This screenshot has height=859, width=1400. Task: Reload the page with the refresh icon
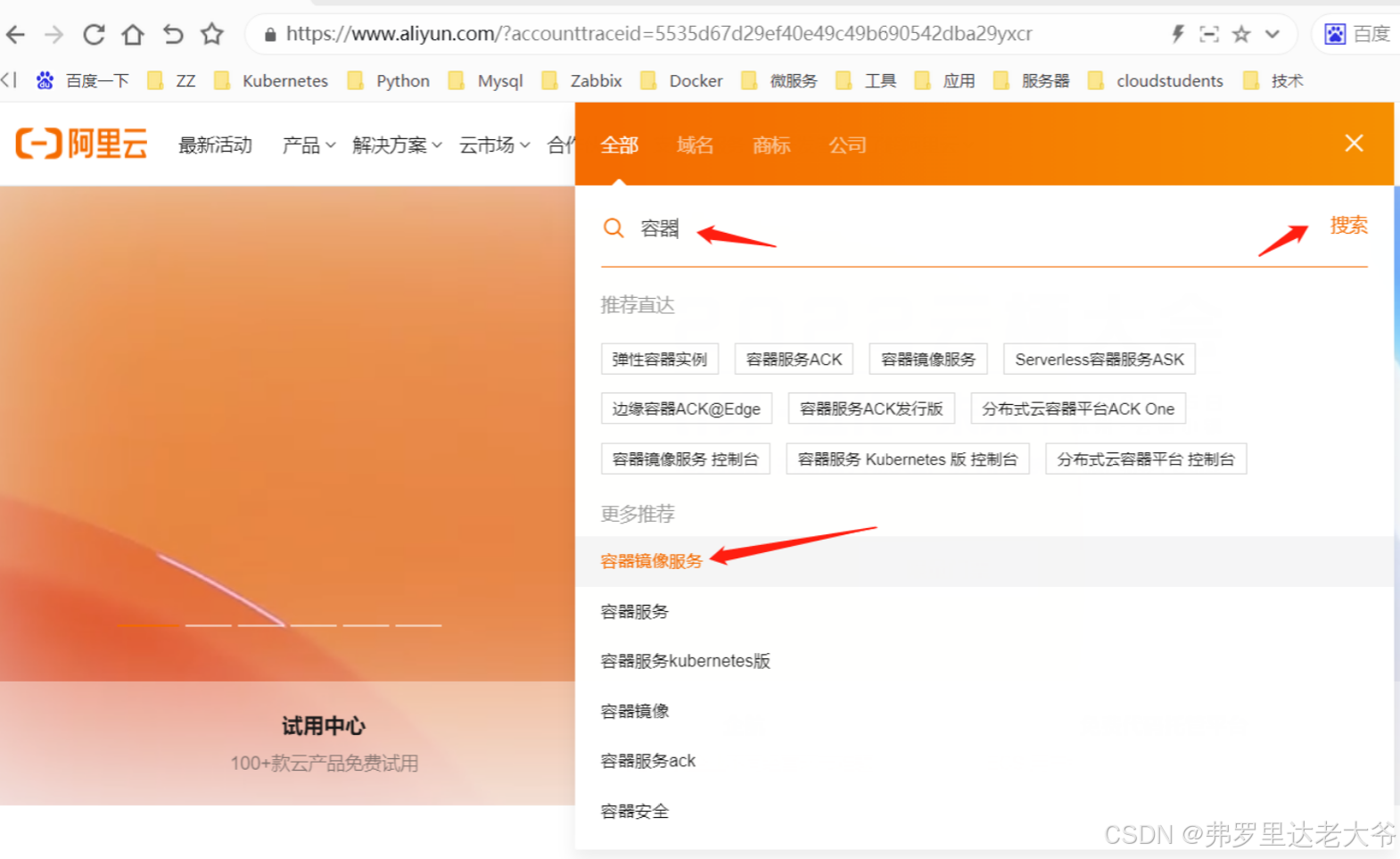click(x=94, y=35)
